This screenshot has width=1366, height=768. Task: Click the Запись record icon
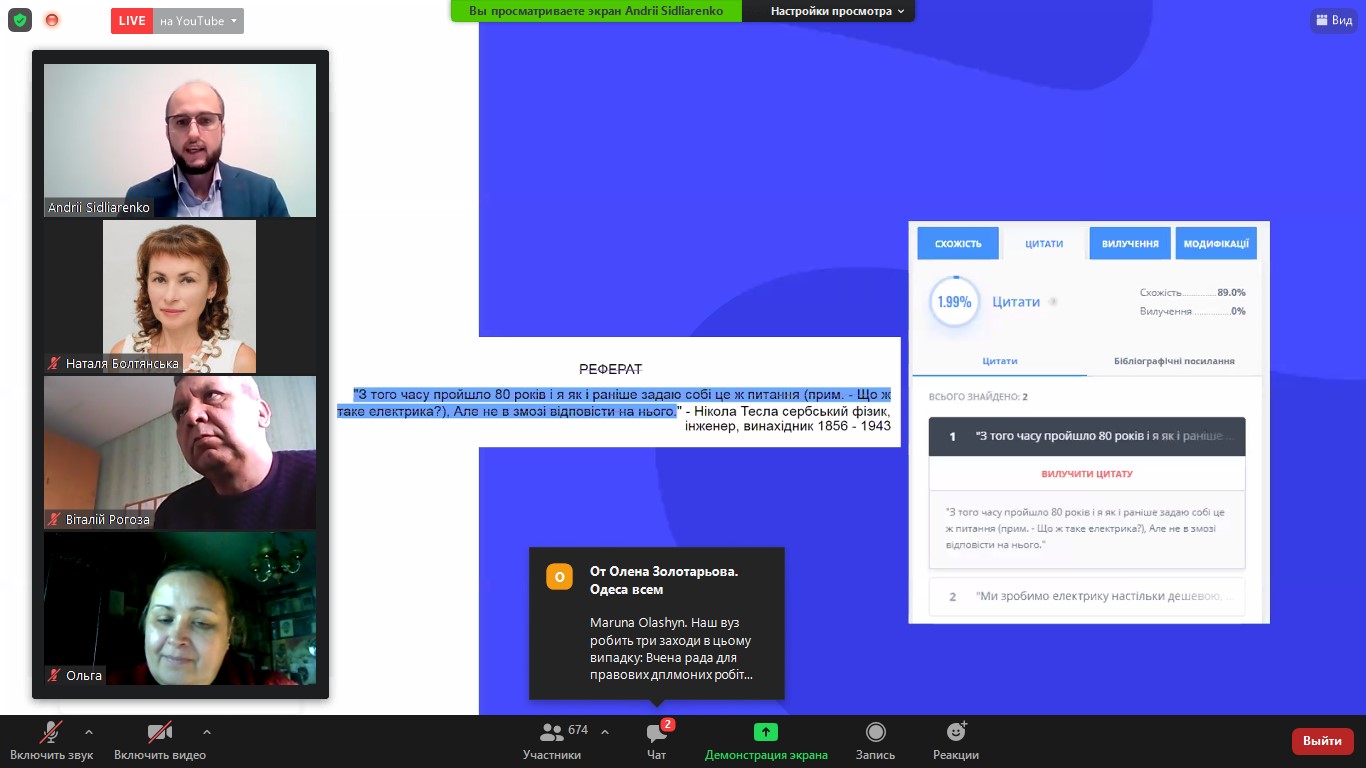(876, 732)
